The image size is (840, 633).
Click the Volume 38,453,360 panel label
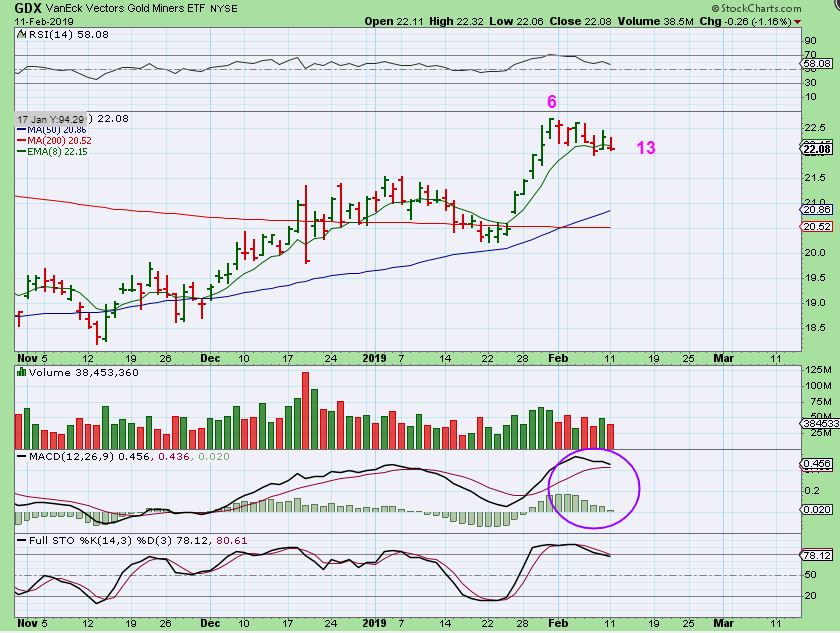pos(84,372)
